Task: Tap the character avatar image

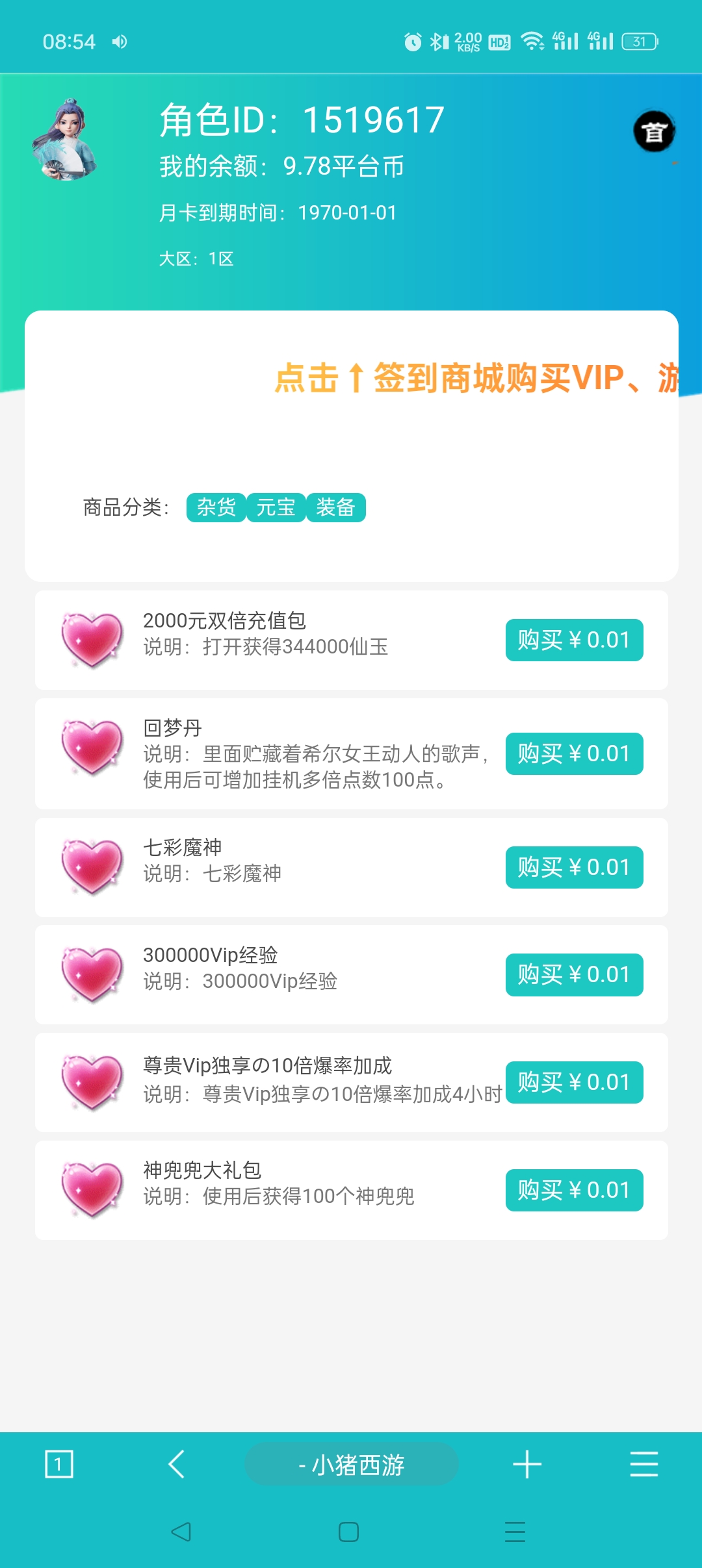Action: pos(65,139)
